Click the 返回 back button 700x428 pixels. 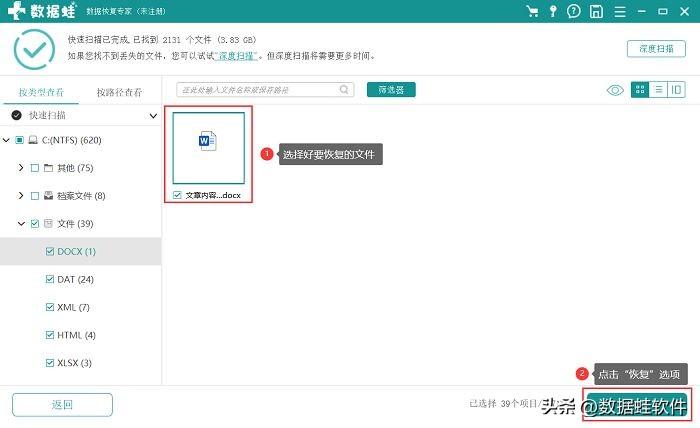pyautogui.click(x=62, y=405)
